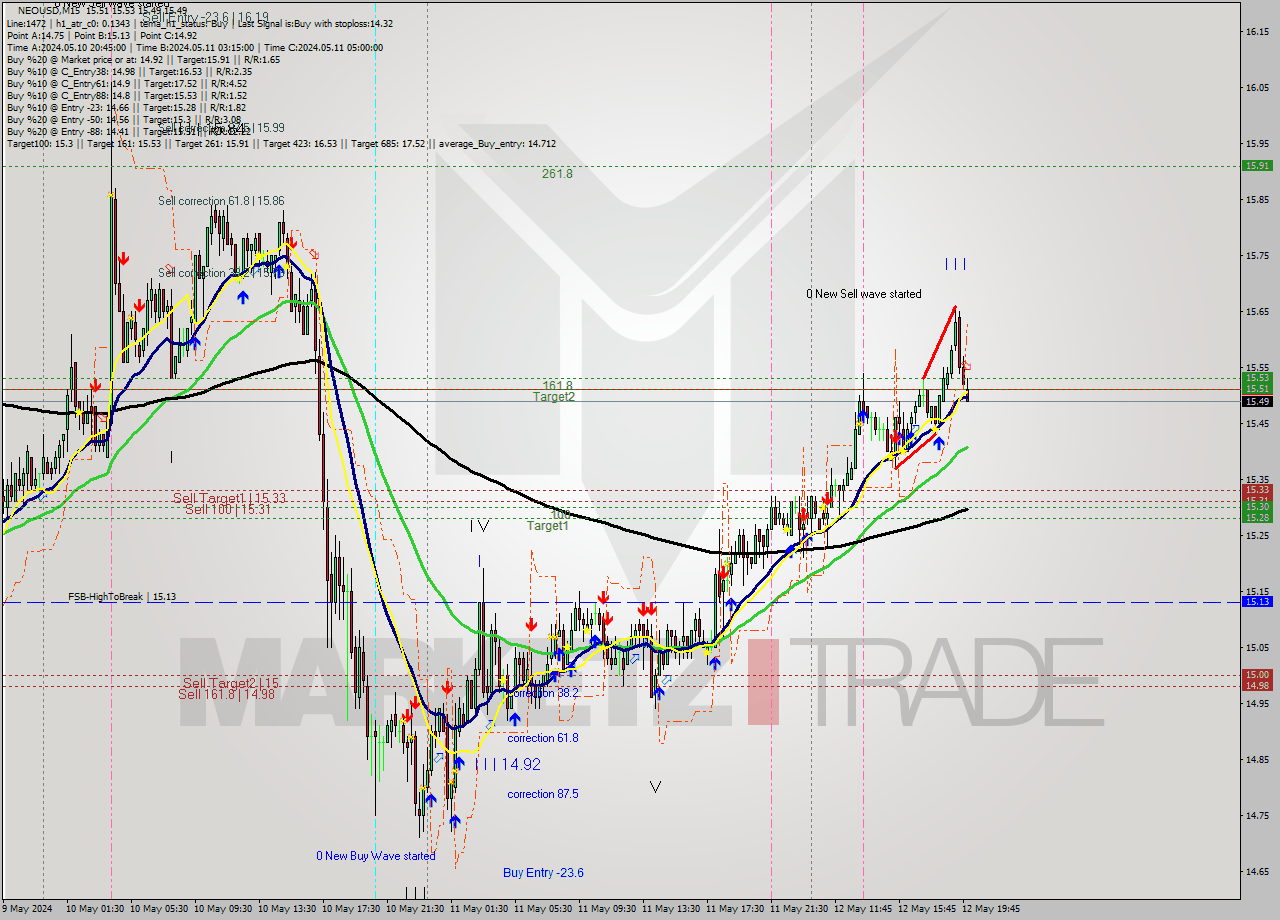Click the NEOUSD,M15 symbol title text

coord(51,10)
